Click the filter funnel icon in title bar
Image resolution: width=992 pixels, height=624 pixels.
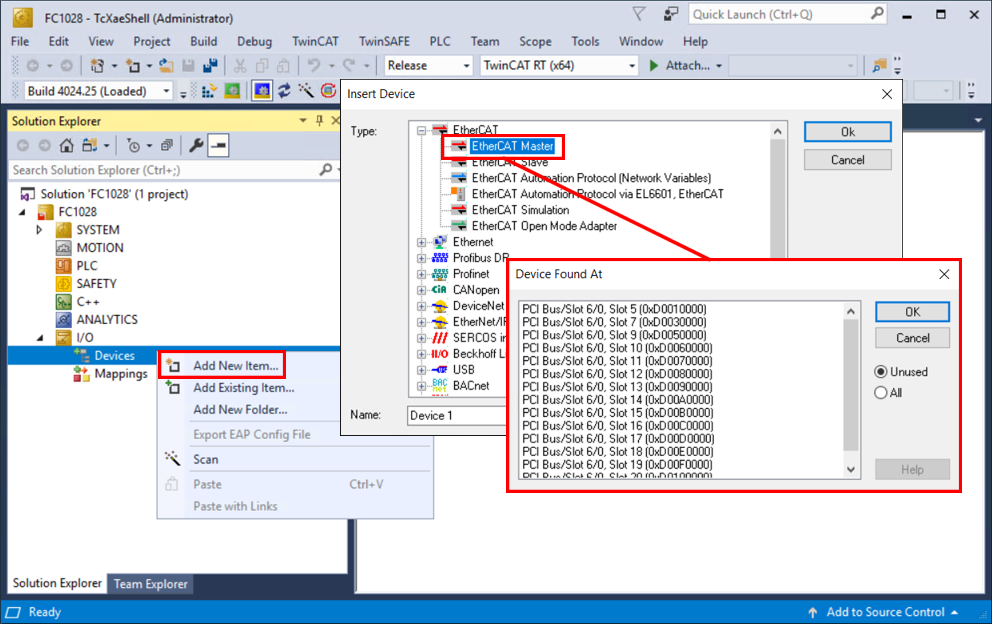tap(639, 14)
